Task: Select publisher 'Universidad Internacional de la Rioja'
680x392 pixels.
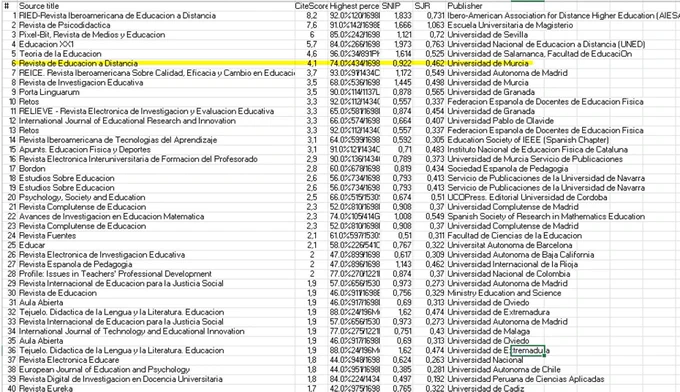Action: (513, 264)
